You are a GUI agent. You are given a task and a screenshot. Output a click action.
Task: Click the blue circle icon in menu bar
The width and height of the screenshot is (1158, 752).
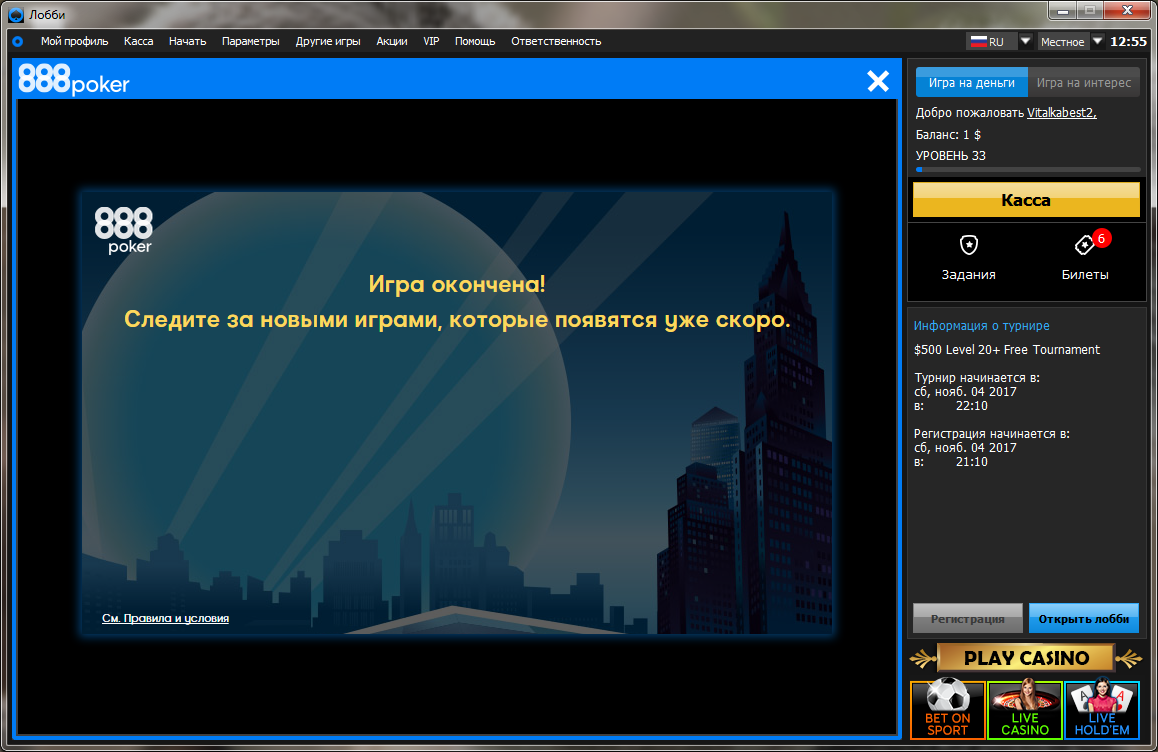pyautogui.click(x=18, y=41)
